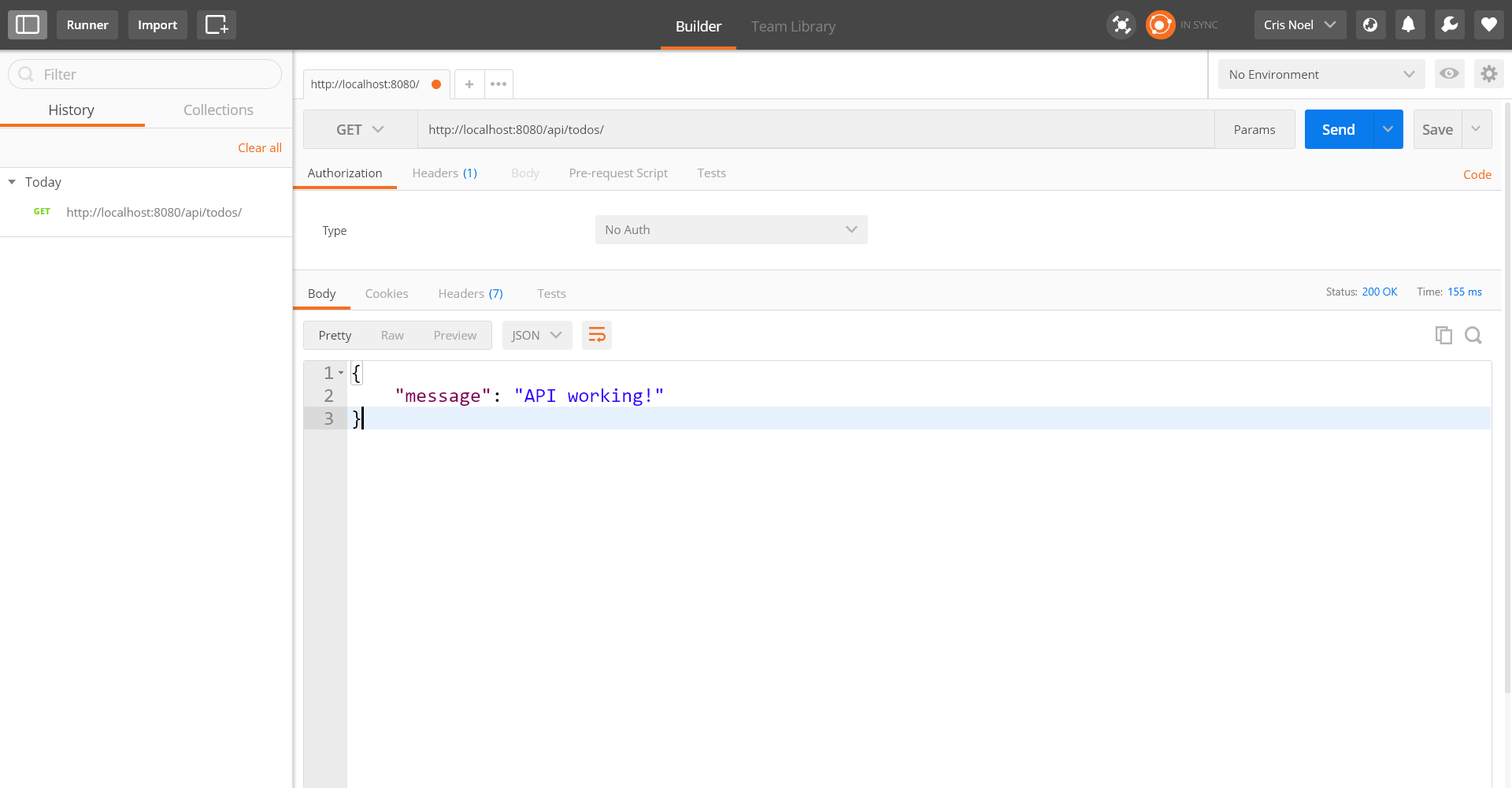
Task: Switch to the Team Library tab
Action: click(793, 26)
